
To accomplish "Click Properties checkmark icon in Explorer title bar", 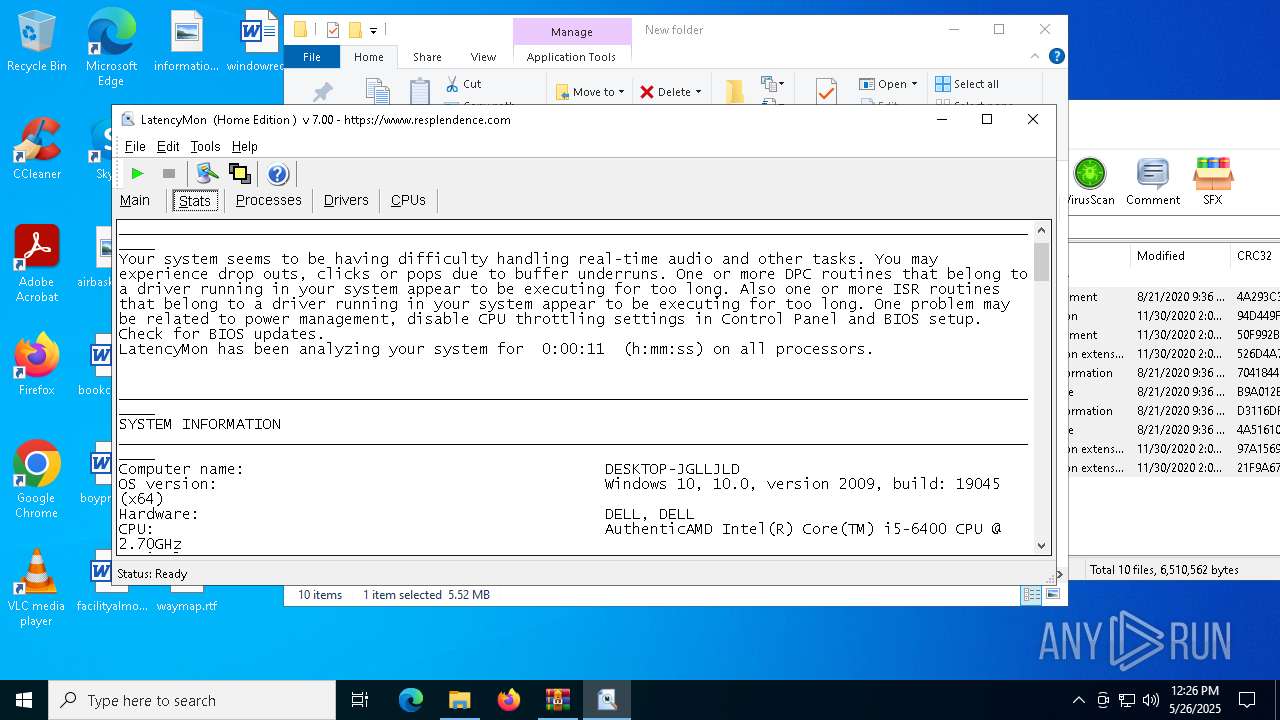I will pos(333,30).
